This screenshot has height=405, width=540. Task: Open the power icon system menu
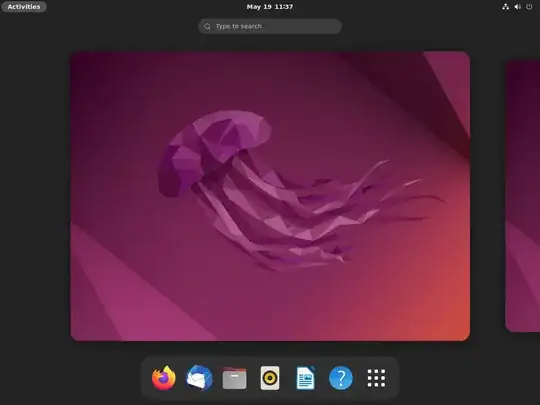click(x=529, y=7)
